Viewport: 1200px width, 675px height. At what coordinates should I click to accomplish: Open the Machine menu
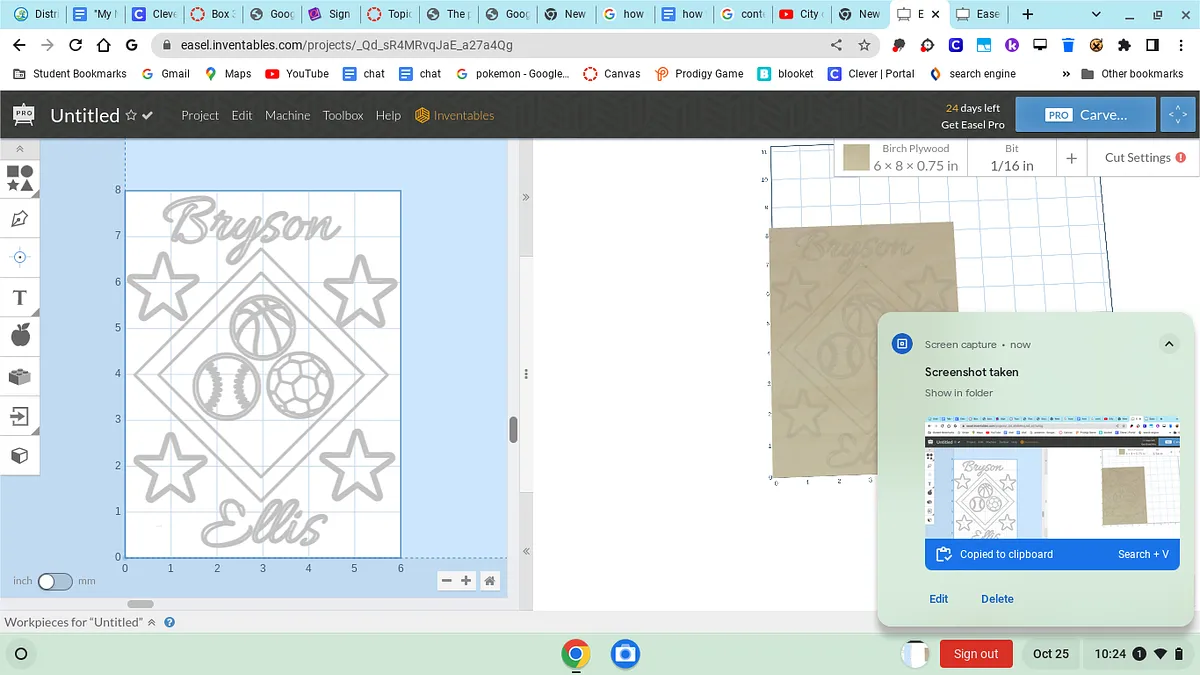(287, 115)
